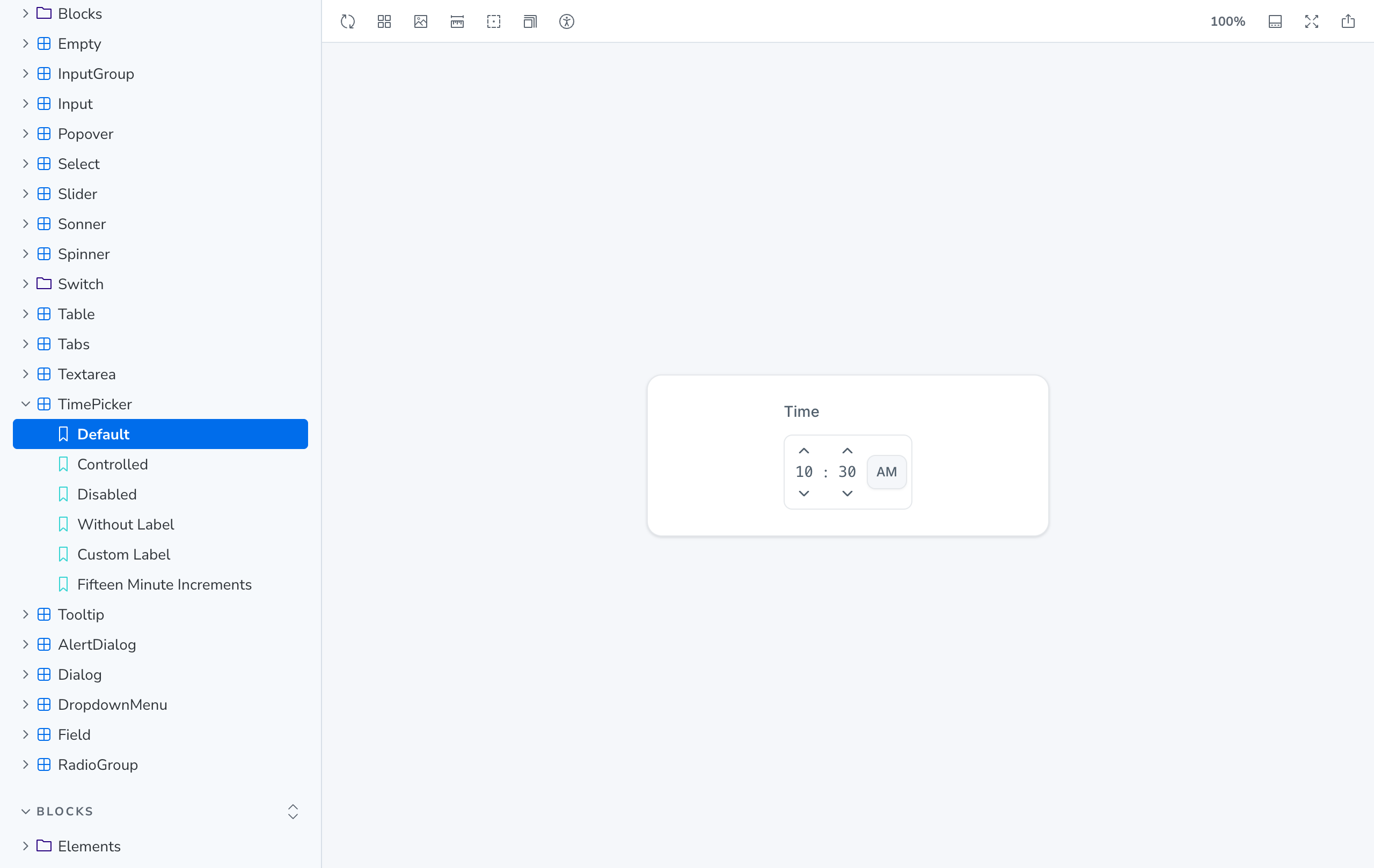This screenshot has width=1374, height=868.
Task: Enable the outline overlay
Action: 493,21
